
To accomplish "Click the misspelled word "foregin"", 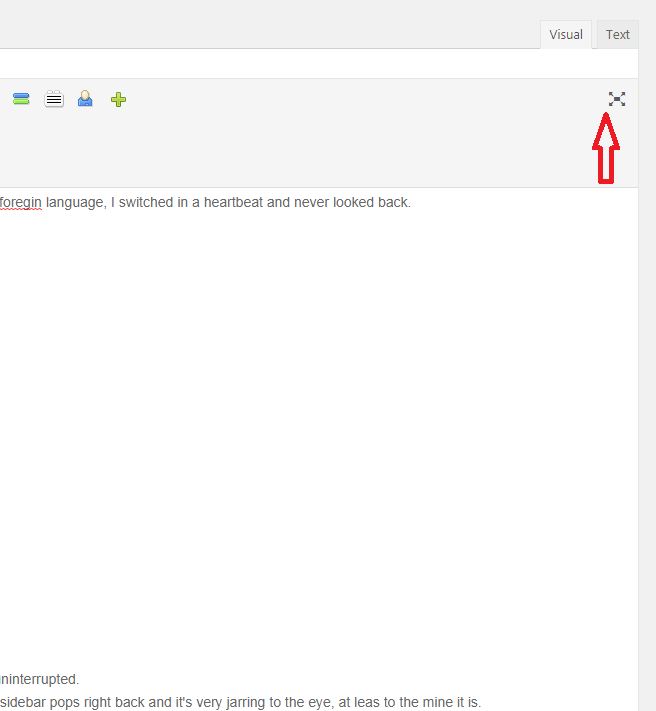I will tap(21, 202).
